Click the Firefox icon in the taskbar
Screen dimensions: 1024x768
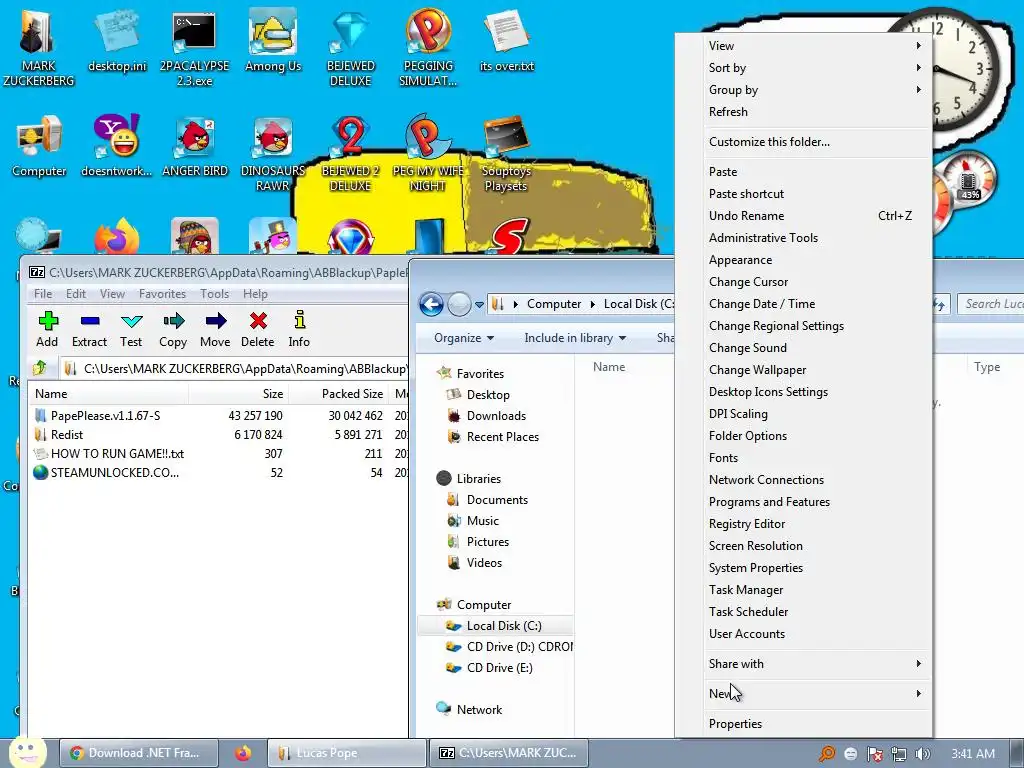coord(243,753)
